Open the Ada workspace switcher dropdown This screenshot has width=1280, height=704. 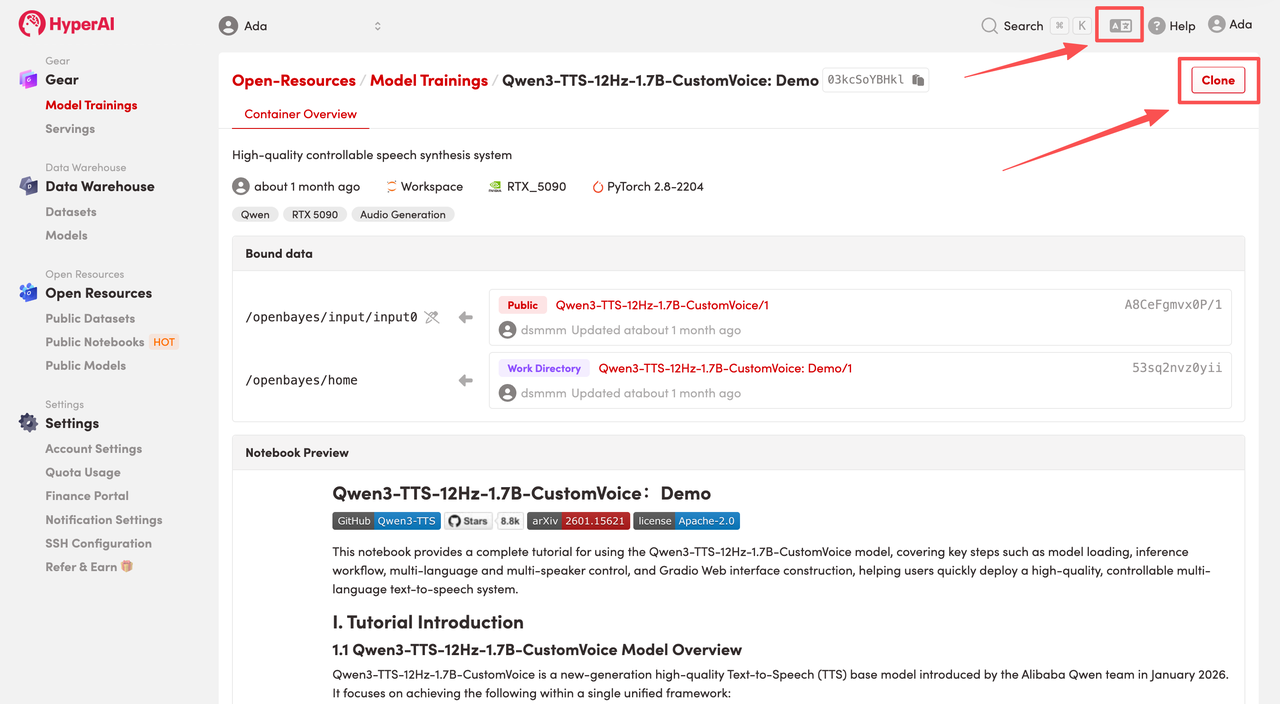tap(300, 26)
